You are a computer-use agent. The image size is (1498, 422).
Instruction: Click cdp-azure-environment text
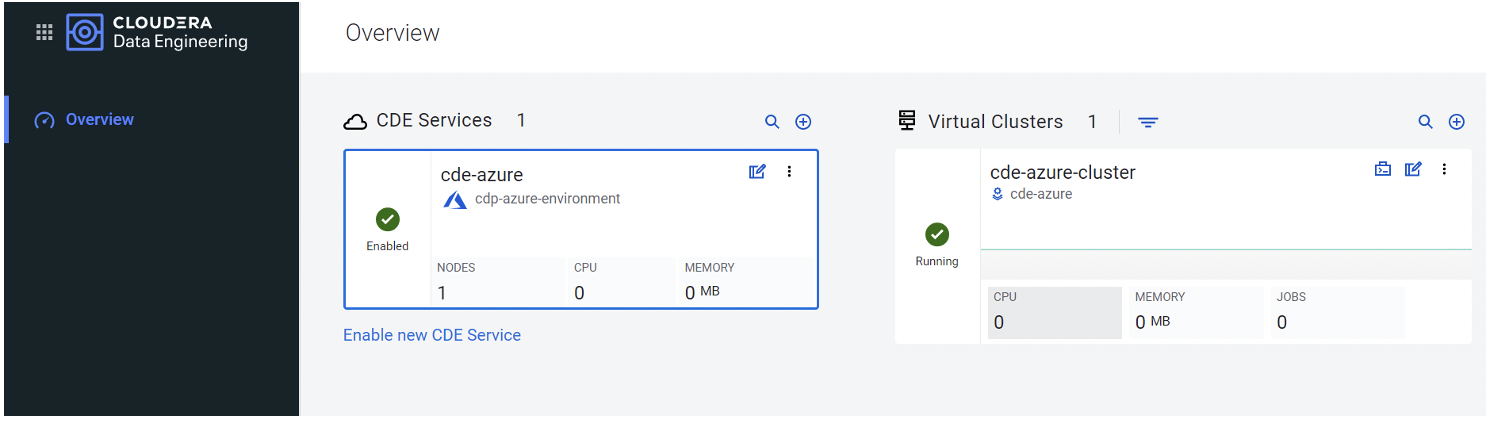548,199
